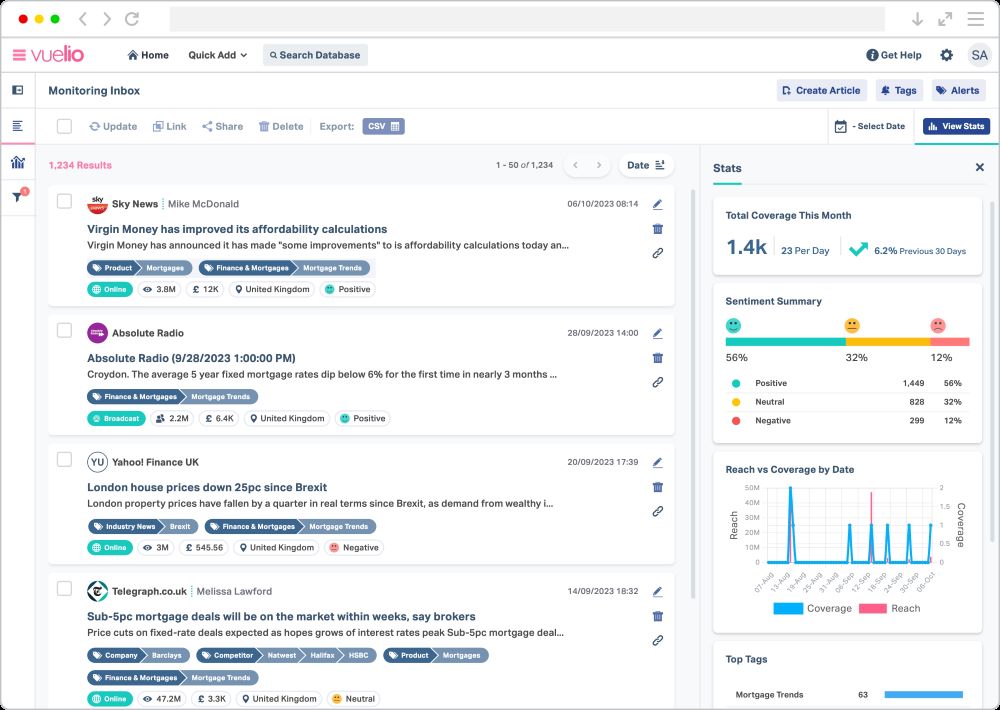Viewport: 1000px width, 710px height.
Task: Open 'London house prices down 25pc since Brexit'
Action: point(207,487)
